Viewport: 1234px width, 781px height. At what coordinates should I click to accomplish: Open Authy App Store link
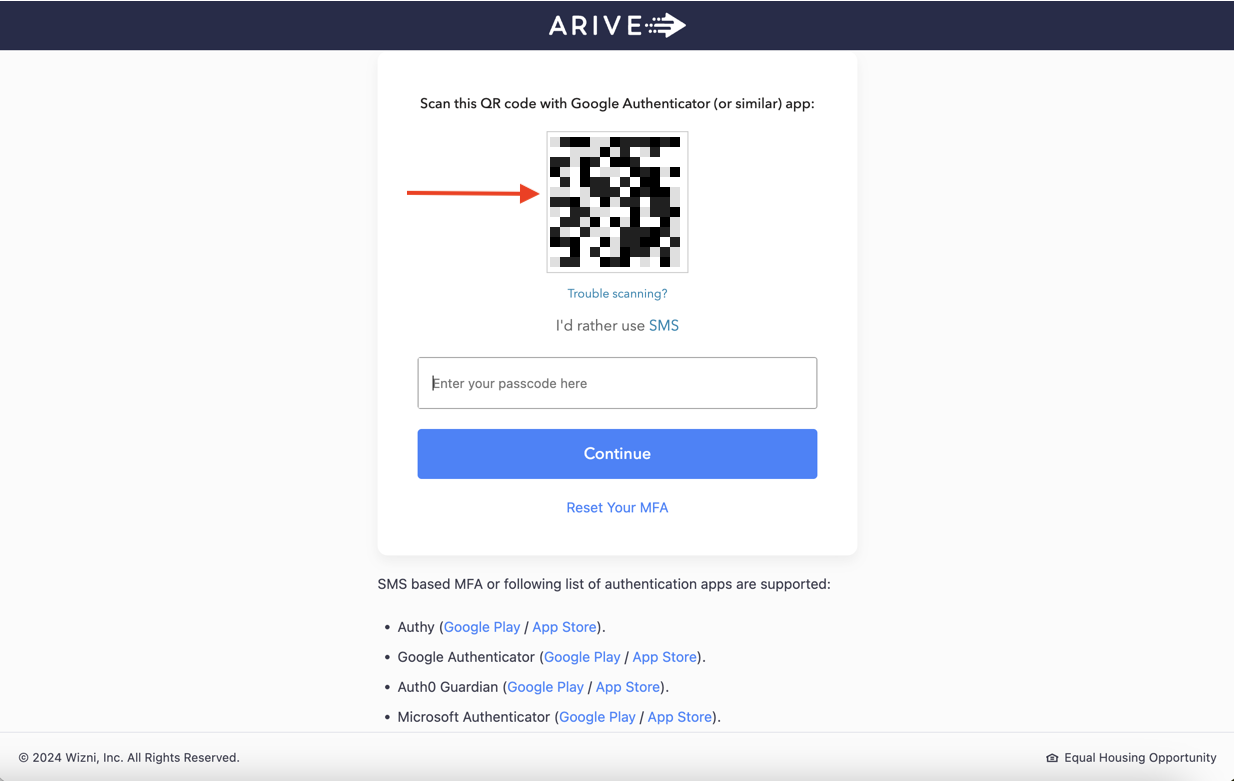click(x=564, y=627)
